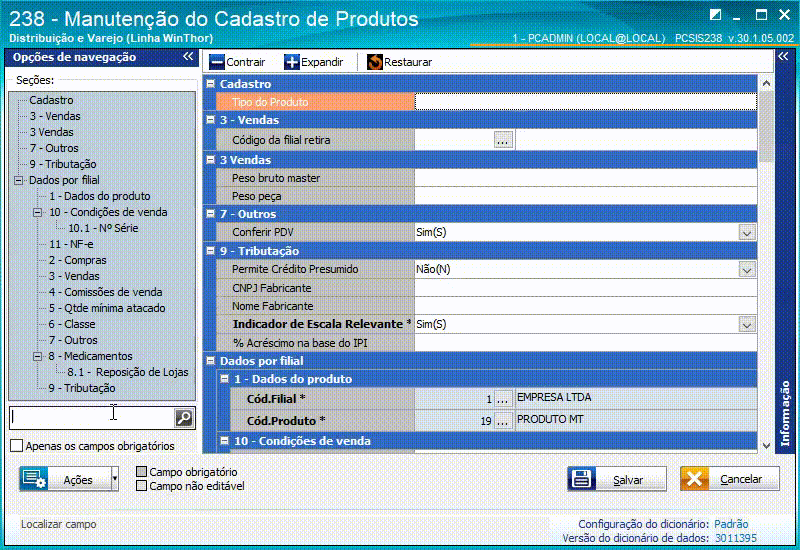This screenshot has width=800, height=550.
Task: Toggle the Campo obrigatório legend box
Action: [142, 471]
